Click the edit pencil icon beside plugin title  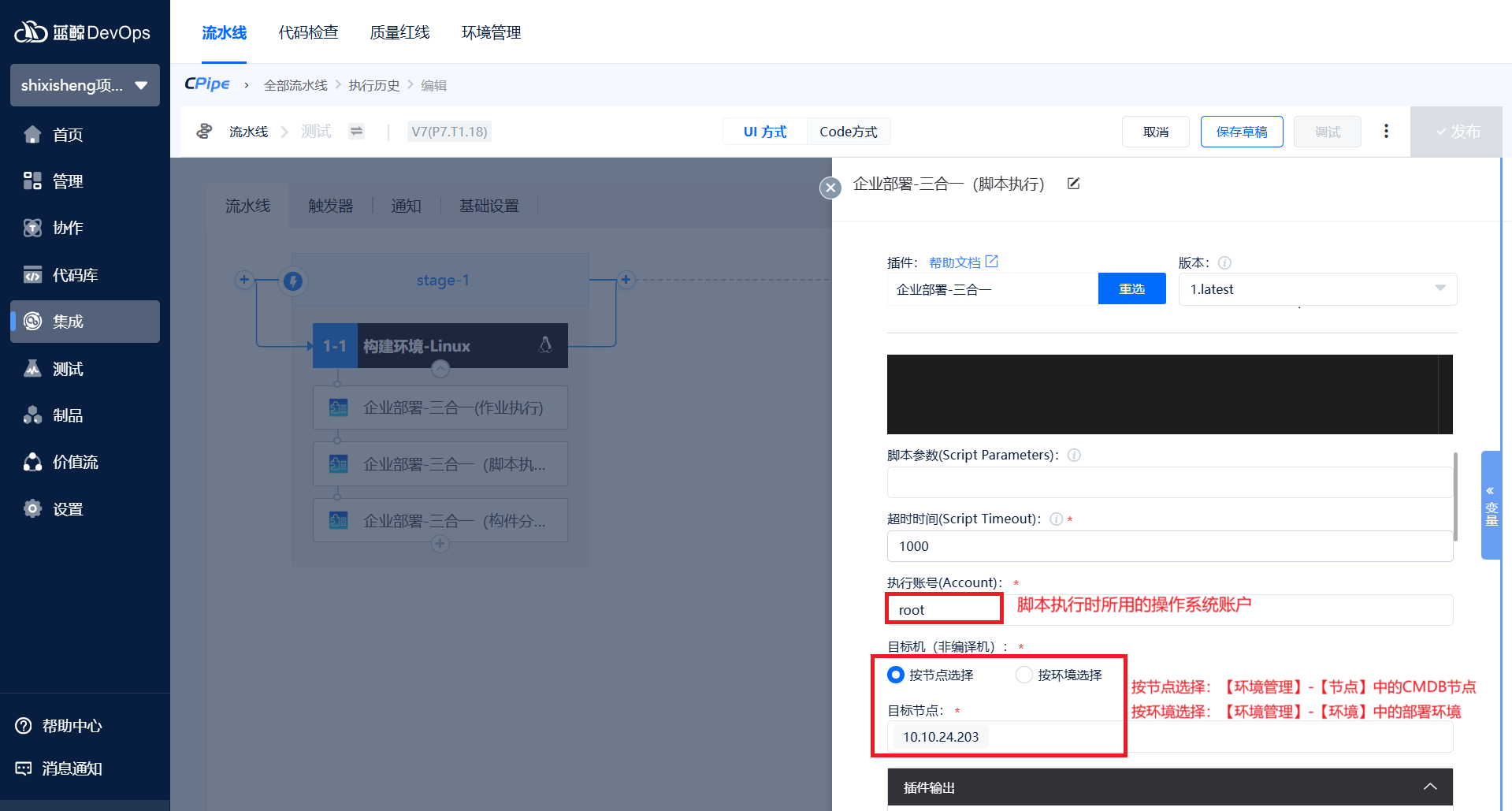point(1073,184)
